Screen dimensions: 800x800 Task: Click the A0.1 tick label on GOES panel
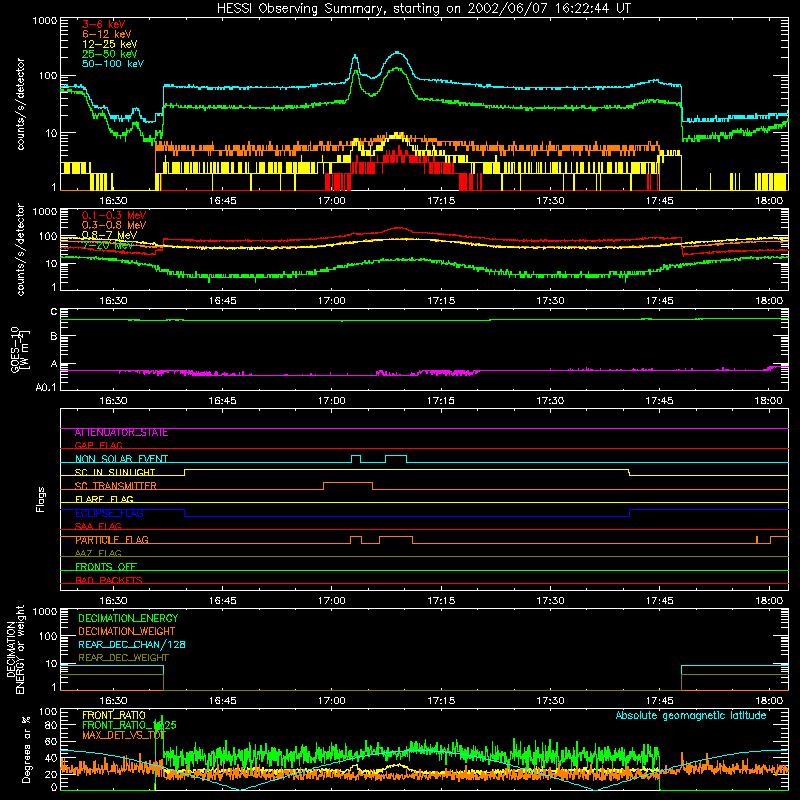(46, 388)
